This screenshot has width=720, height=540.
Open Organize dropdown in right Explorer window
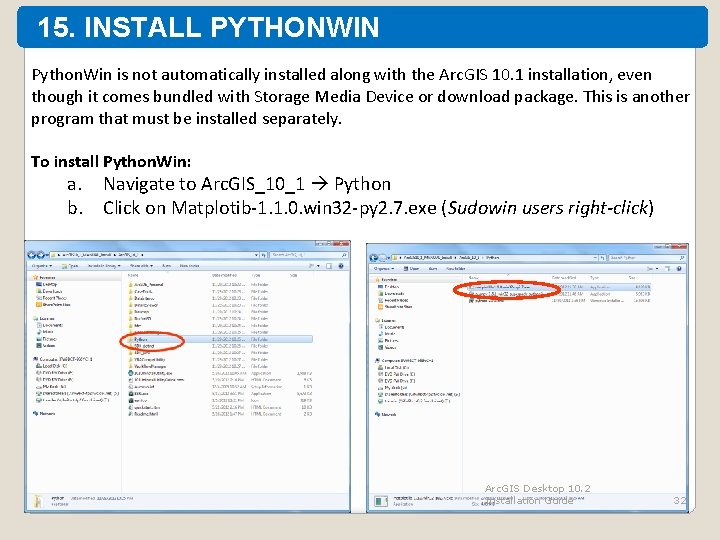tap(384, 269)
